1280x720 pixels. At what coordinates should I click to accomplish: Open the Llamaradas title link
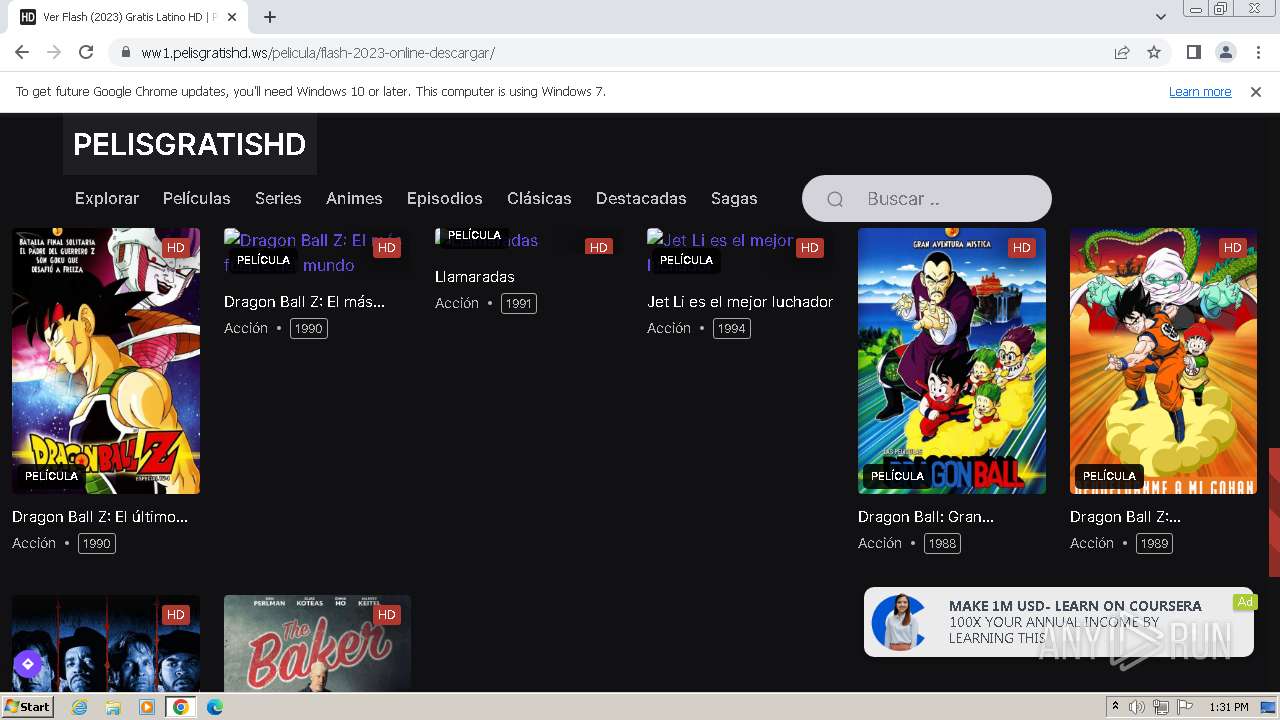point(475,277)
